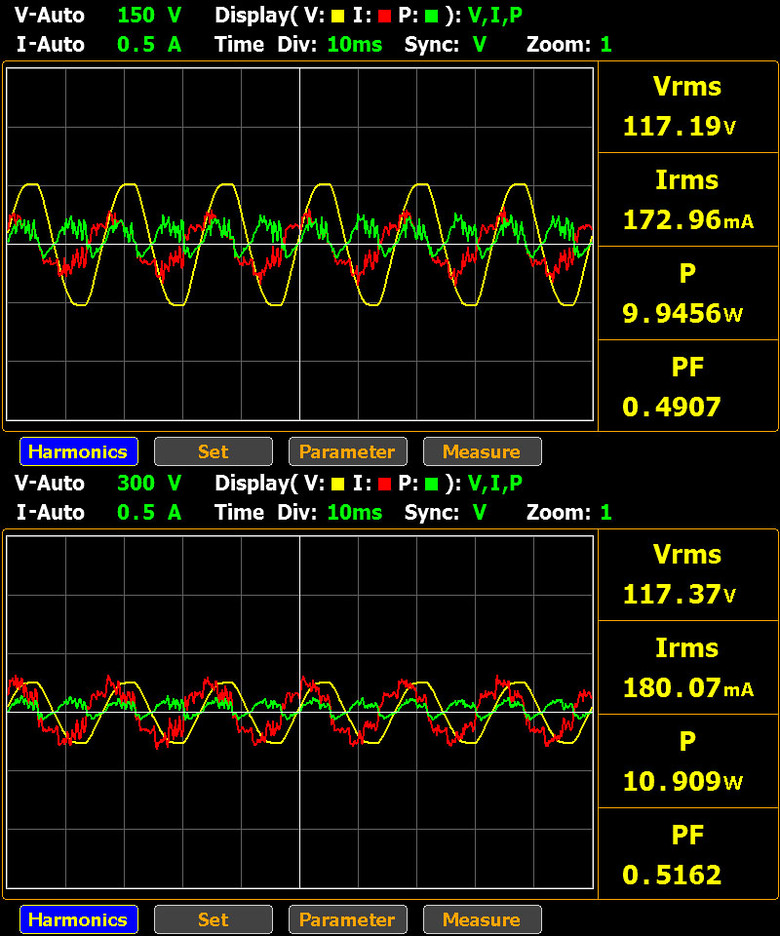Click yellow V color square in bottom header

(338, 484)
